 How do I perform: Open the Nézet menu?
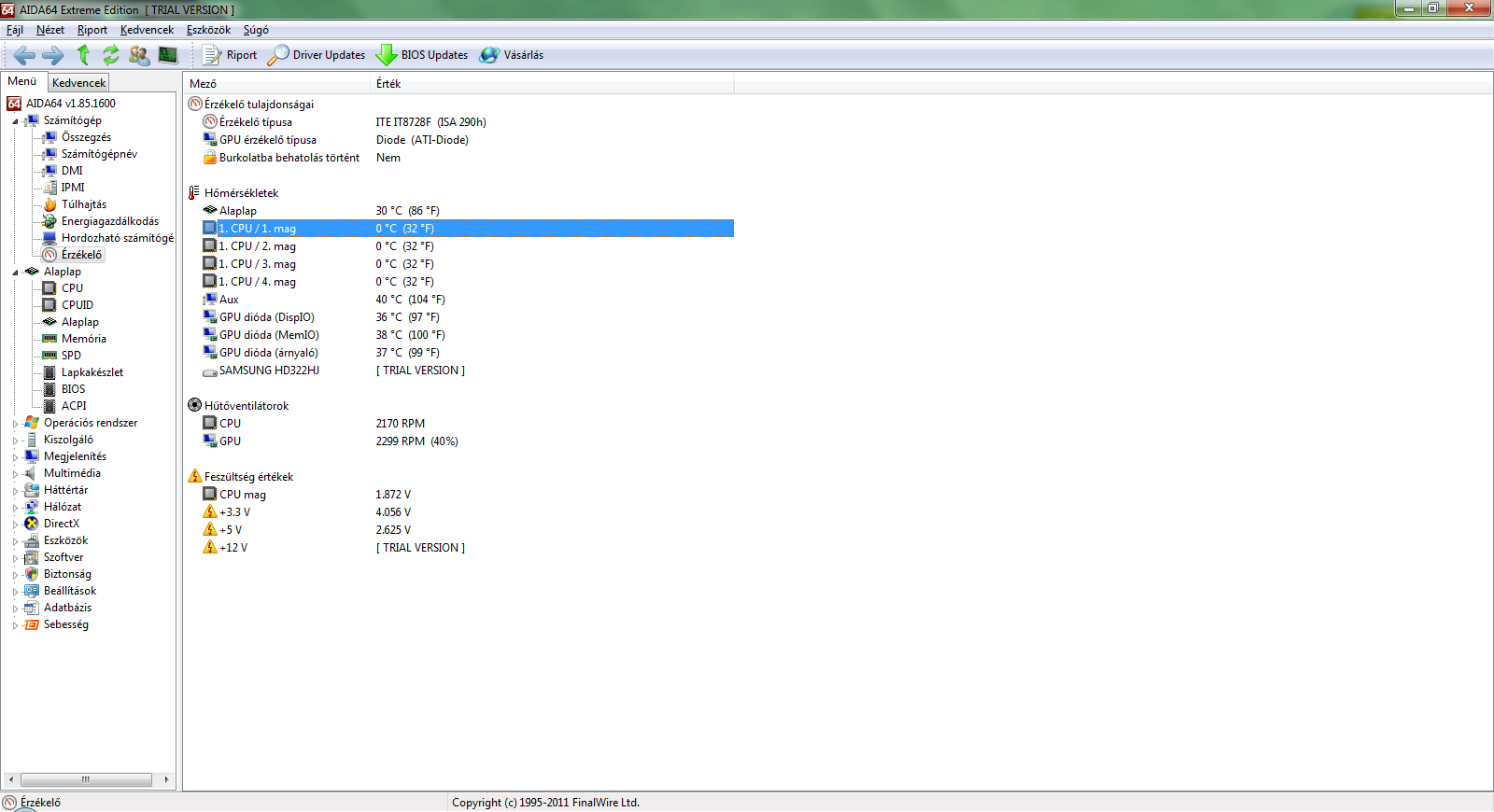point(50,30)
